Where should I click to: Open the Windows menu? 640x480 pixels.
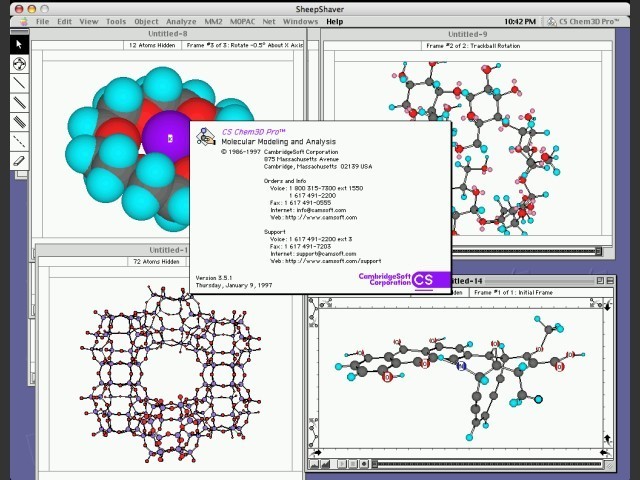click(300, 22)
